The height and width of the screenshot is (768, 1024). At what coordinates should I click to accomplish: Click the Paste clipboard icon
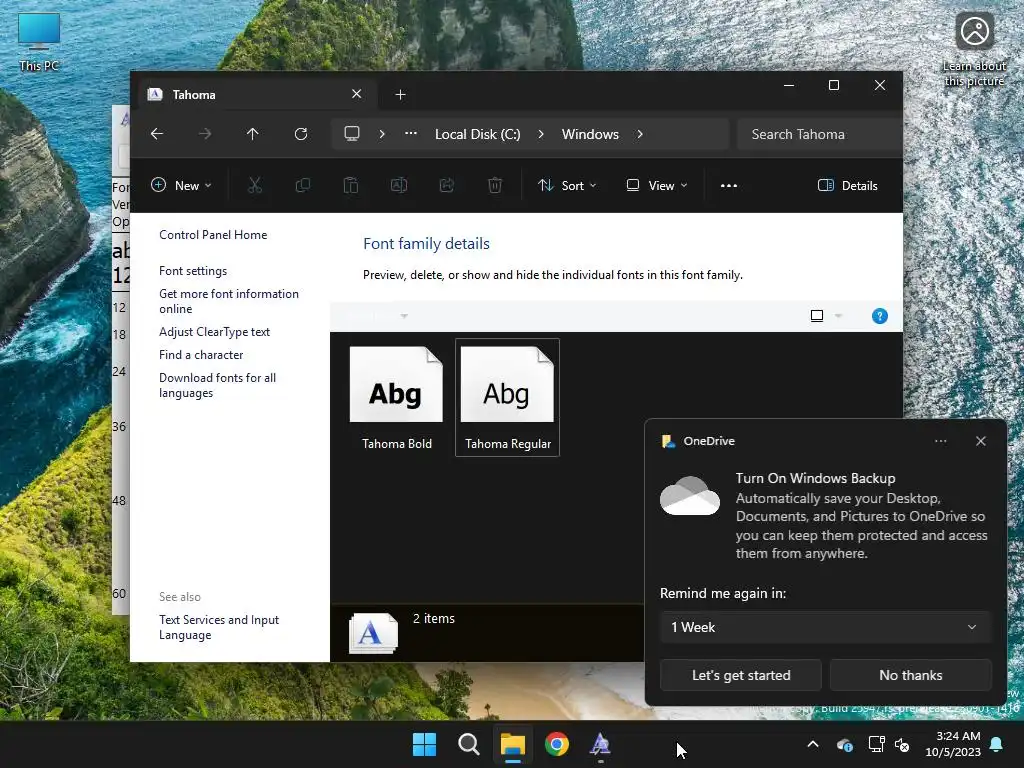351,185
